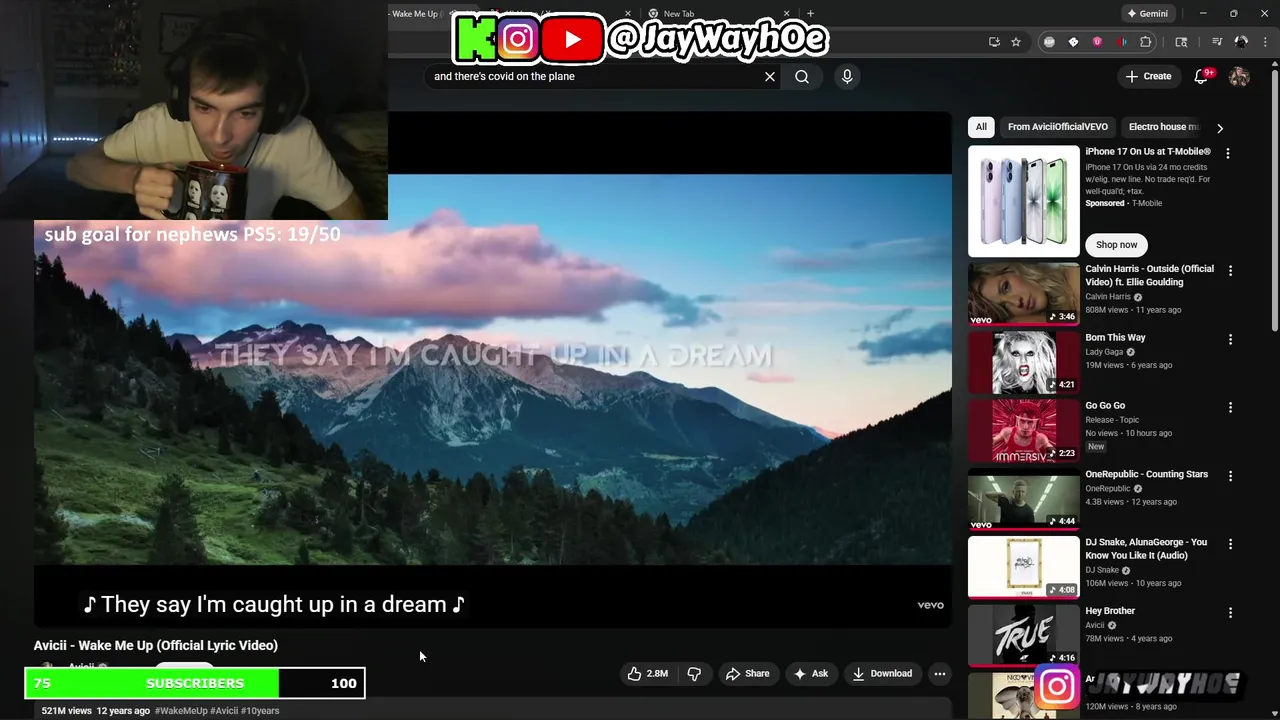The image size is (1280, 720).
Task: Open options for iPhone 17 ad
Action: (x=1228, y=154)
